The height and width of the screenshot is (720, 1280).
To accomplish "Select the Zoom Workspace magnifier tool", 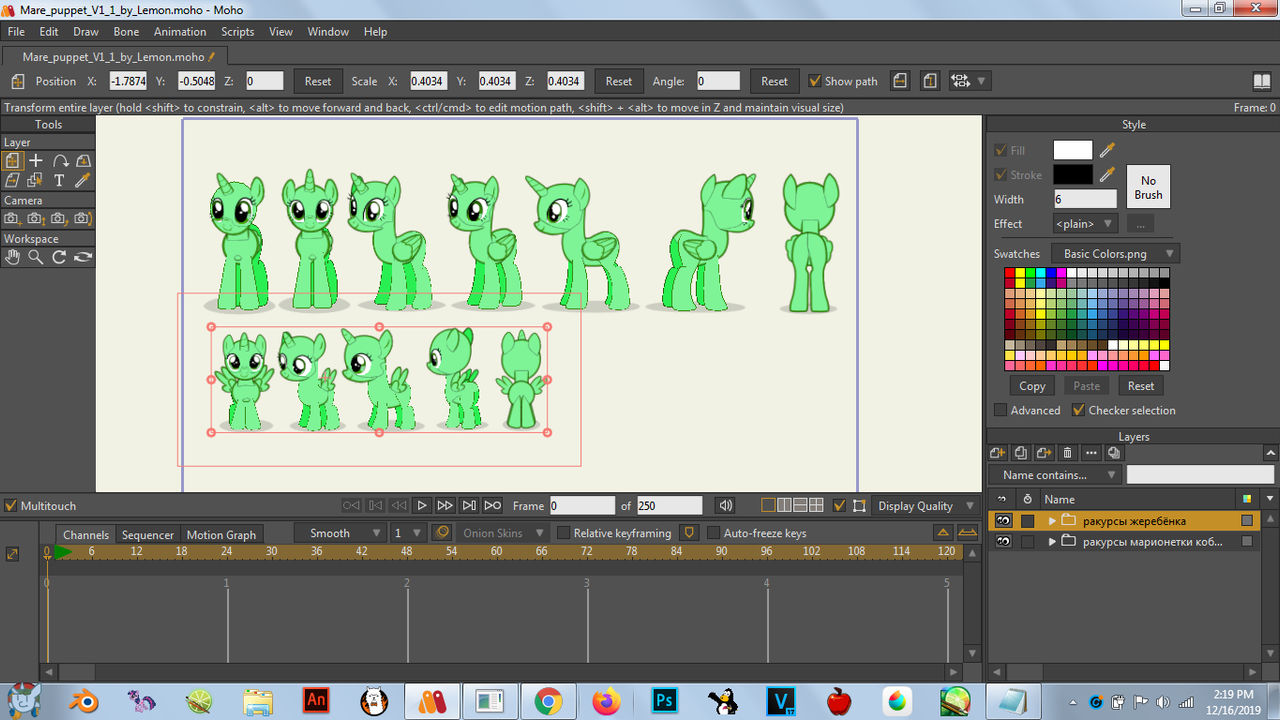I will tap(35, 257).
